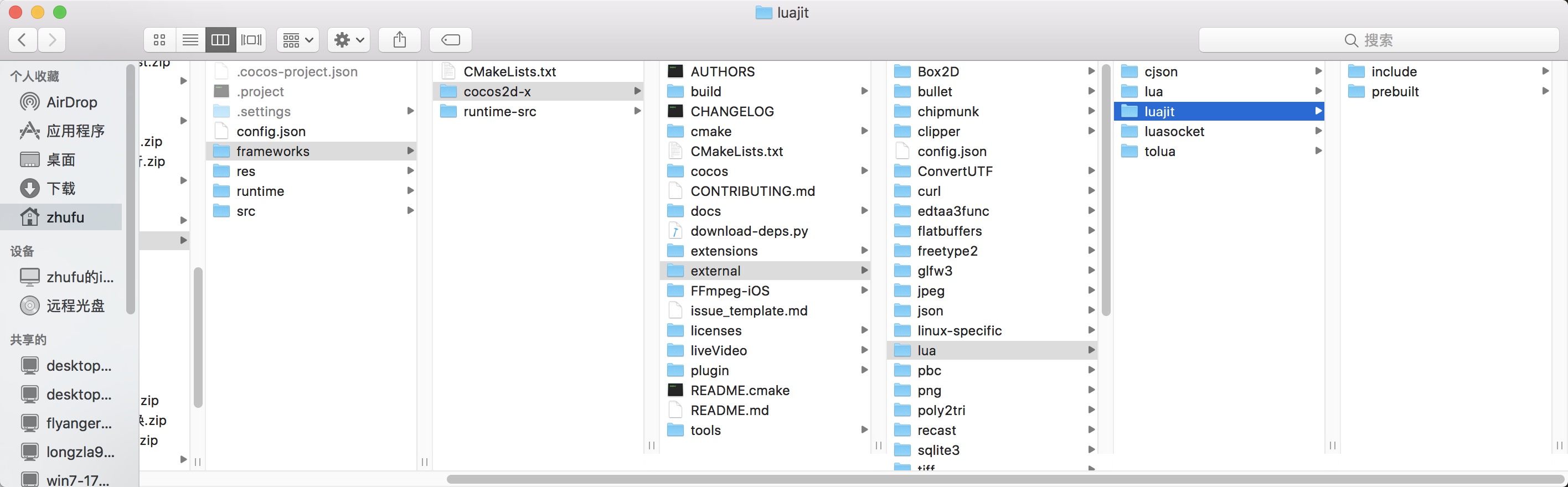Expand the cmake folder arrow
The image size is (1568, 487).
[x=864, y=131]
